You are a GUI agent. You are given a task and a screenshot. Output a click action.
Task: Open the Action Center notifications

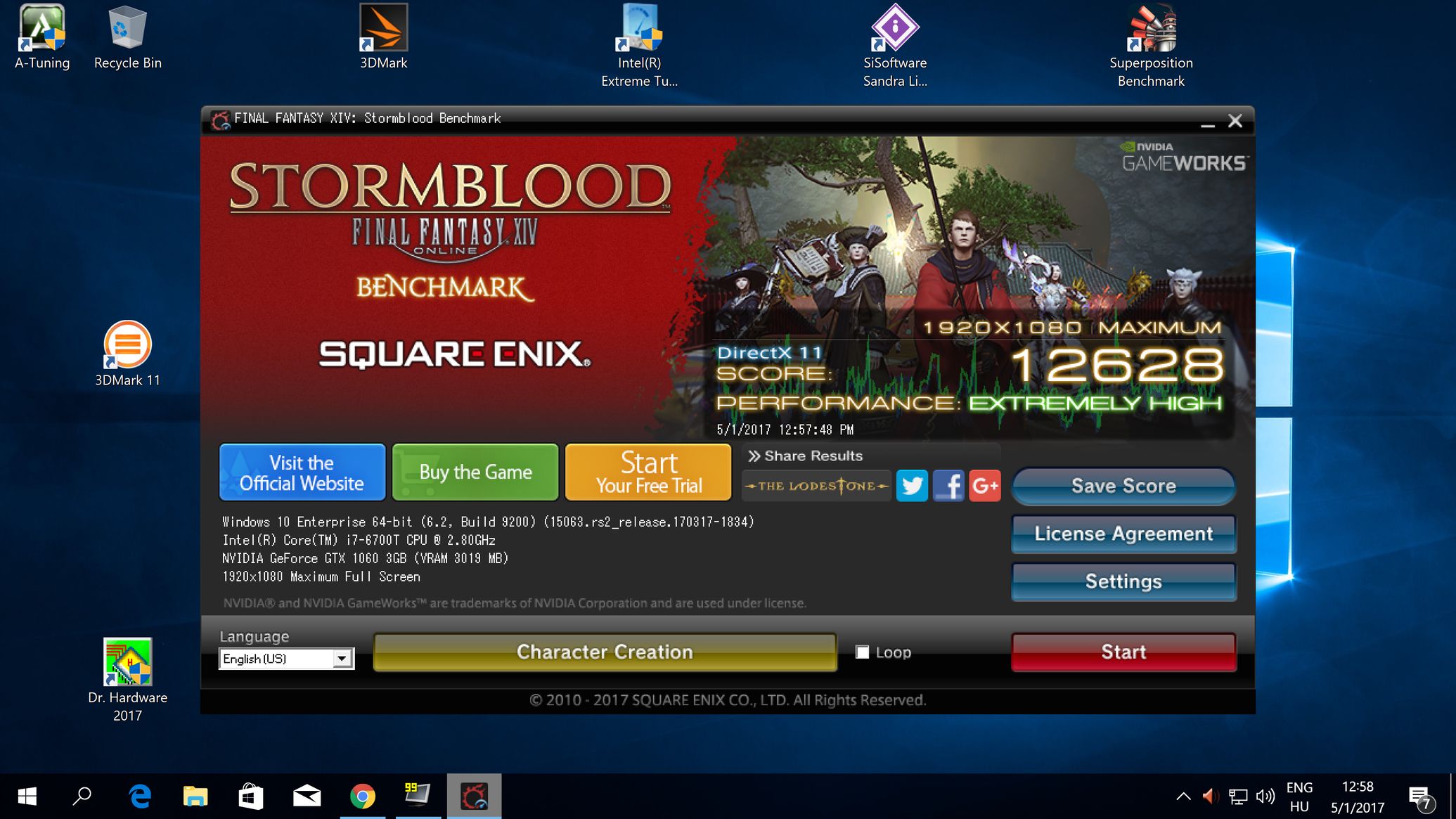[1421, 798]
